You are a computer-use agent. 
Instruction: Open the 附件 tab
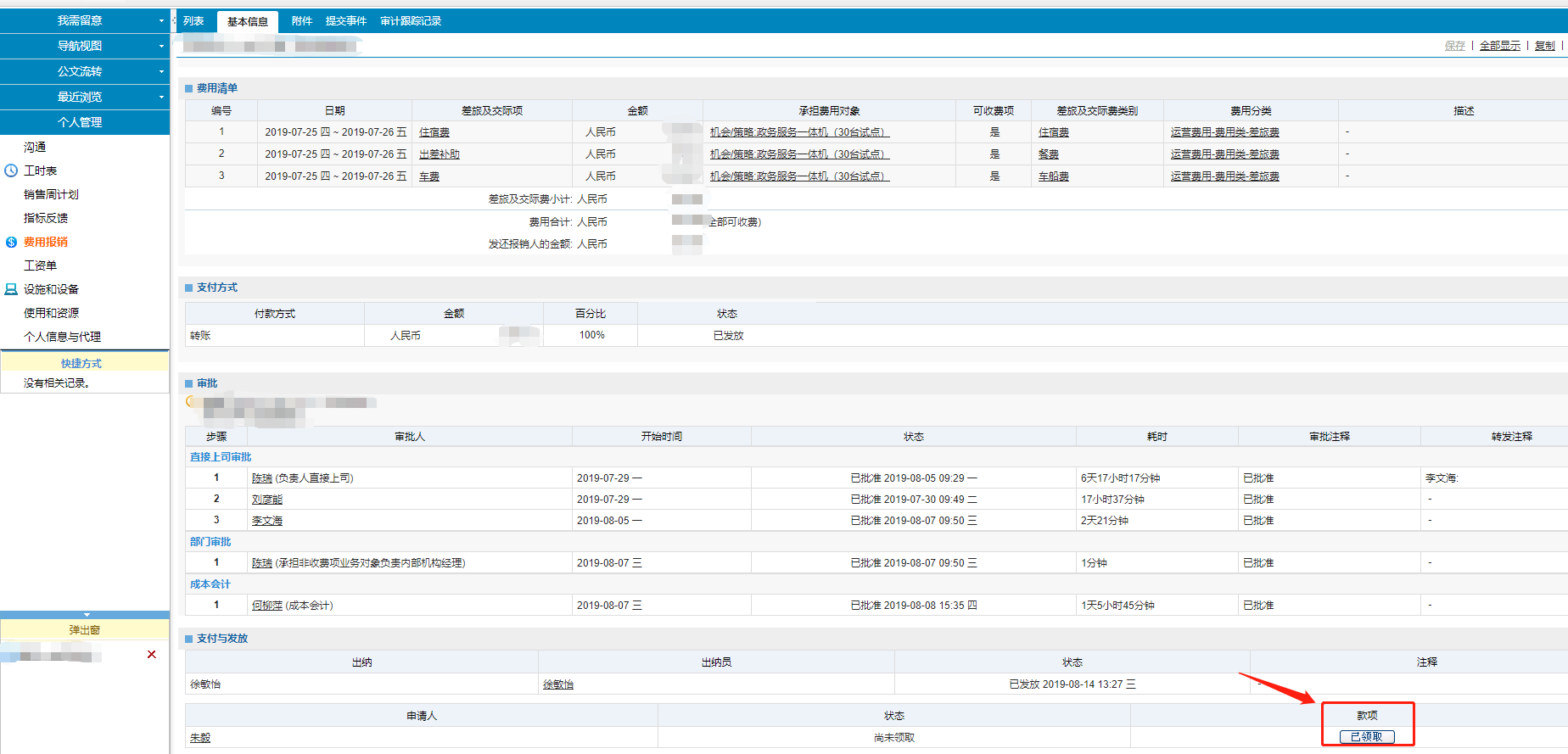tap(302, 21)
